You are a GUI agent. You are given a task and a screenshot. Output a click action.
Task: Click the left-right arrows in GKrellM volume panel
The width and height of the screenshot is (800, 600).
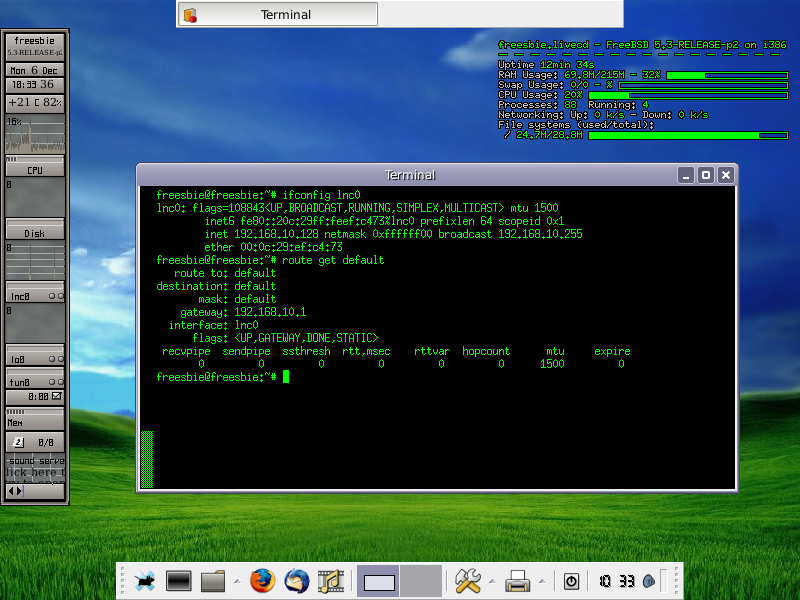pos(15,491)
